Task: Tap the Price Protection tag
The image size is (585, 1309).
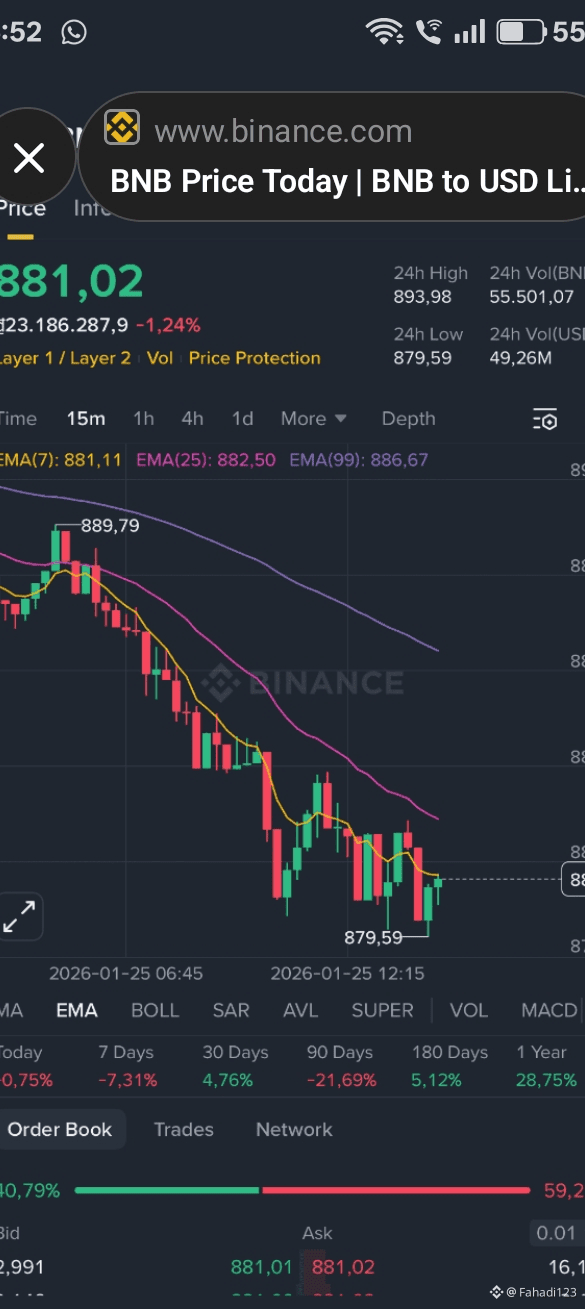Action: click(x=255, y=358)
